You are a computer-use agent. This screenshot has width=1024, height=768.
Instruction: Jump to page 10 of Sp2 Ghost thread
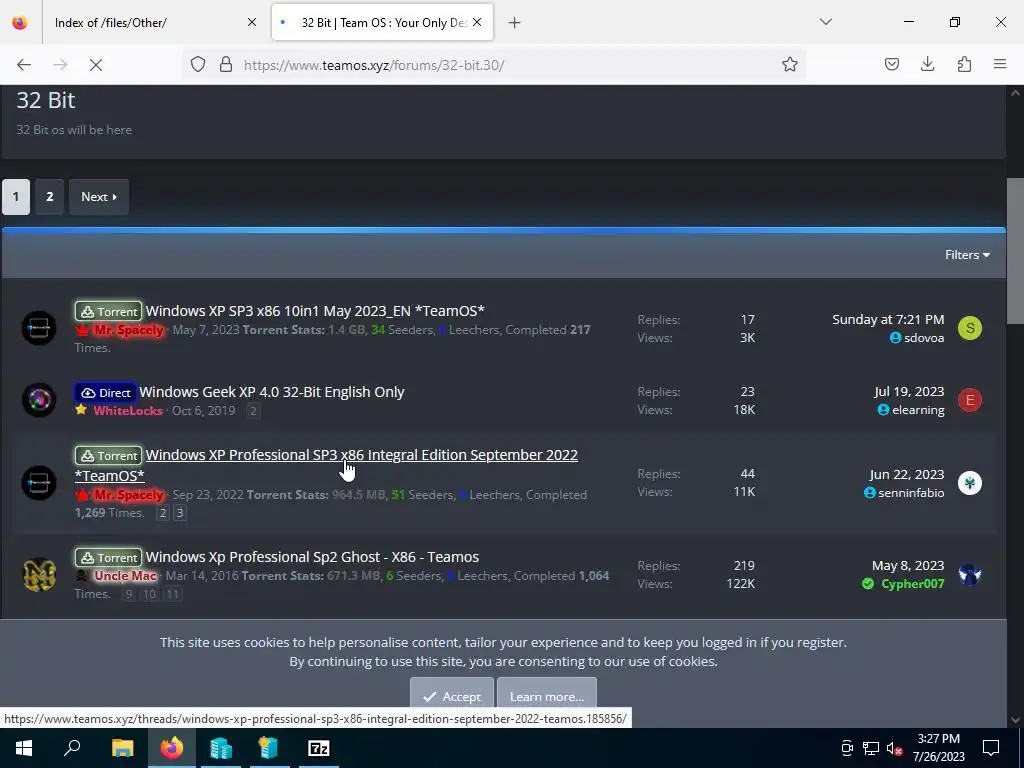150,594
